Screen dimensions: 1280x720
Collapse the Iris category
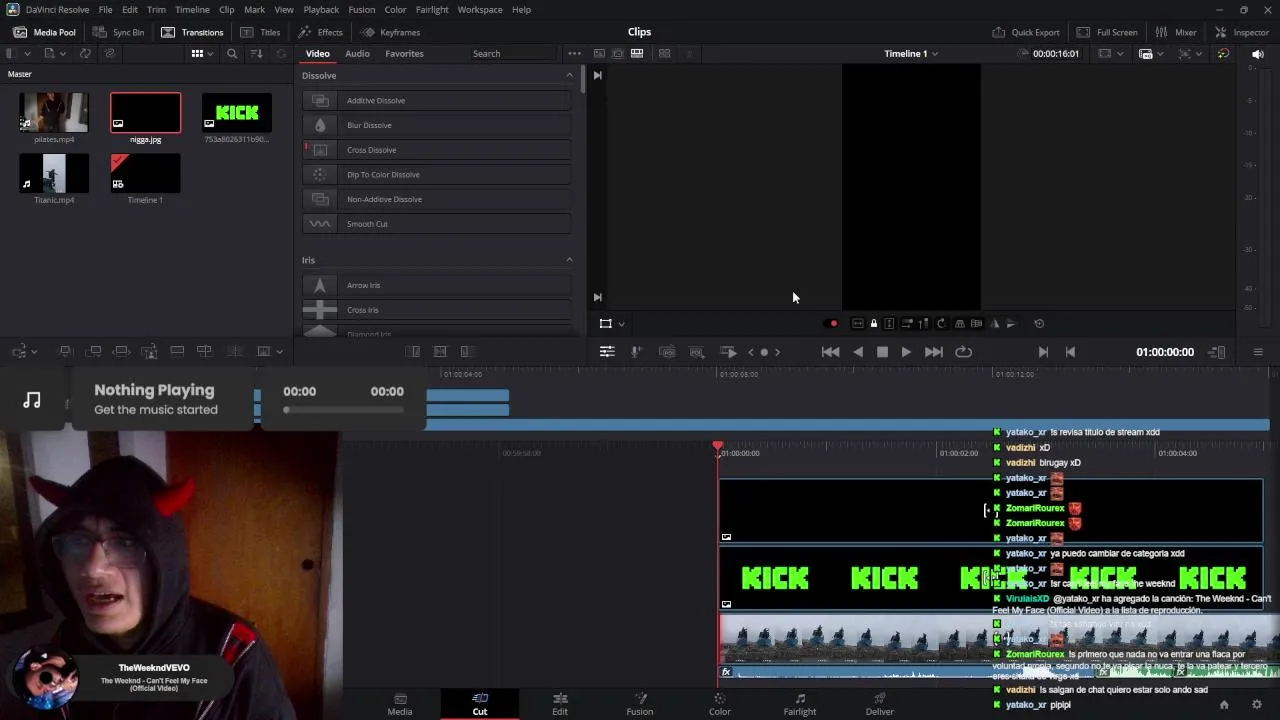(x=569, y=260)
